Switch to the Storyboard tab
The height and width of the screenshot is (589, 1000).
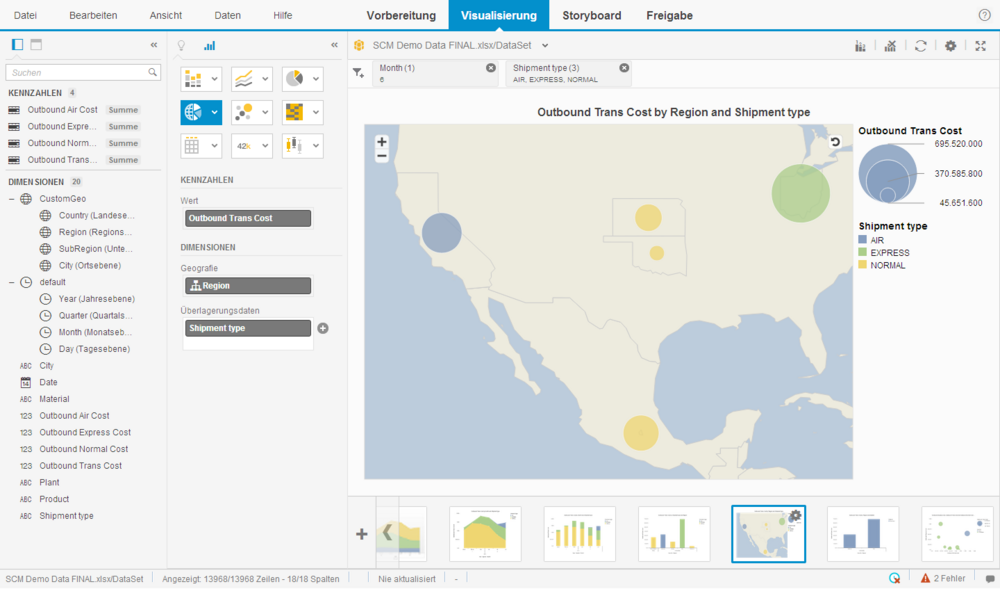(592, 15)
